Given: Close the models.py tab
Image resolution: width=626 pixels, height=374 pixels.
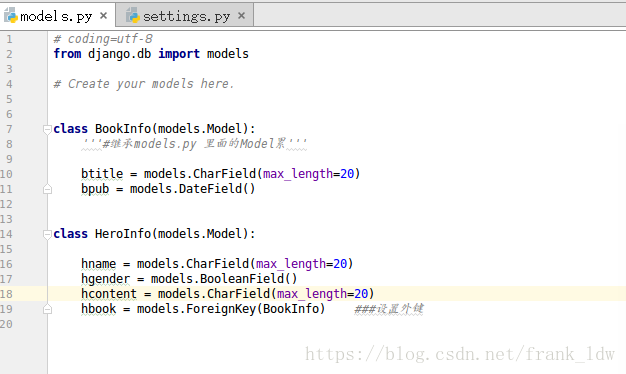Looking at the screenshot, I should point(103,16).
